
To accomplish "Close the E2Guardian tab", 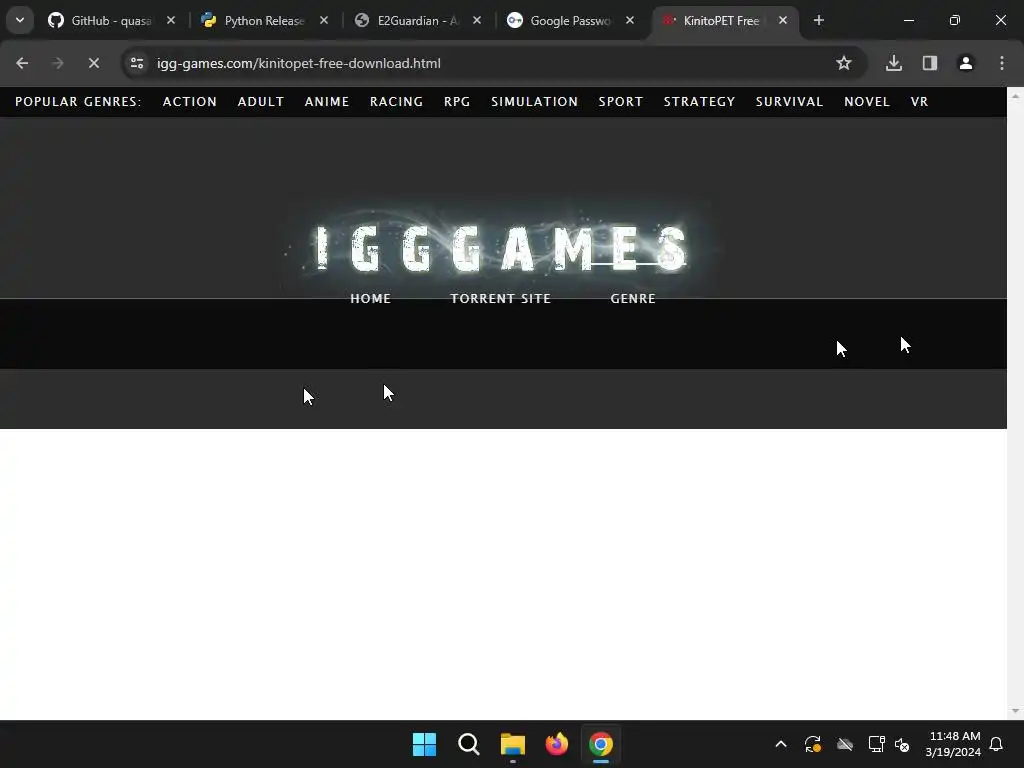I will click(x=477, y=20).
